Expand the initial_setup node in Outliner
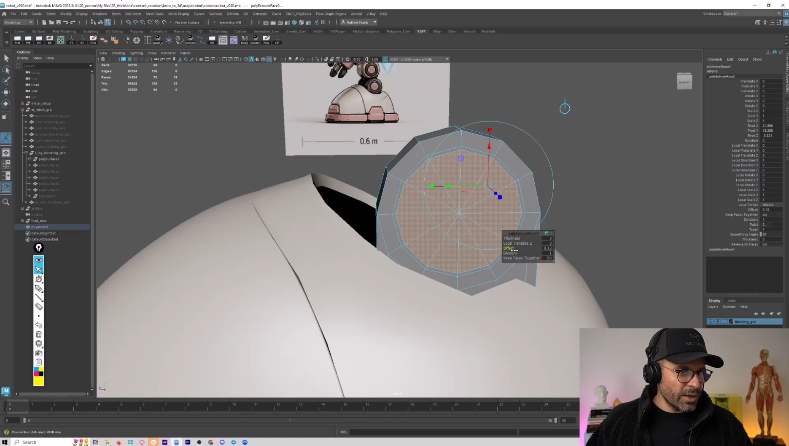The image size is (789, 446). click(x=23, y=103)
